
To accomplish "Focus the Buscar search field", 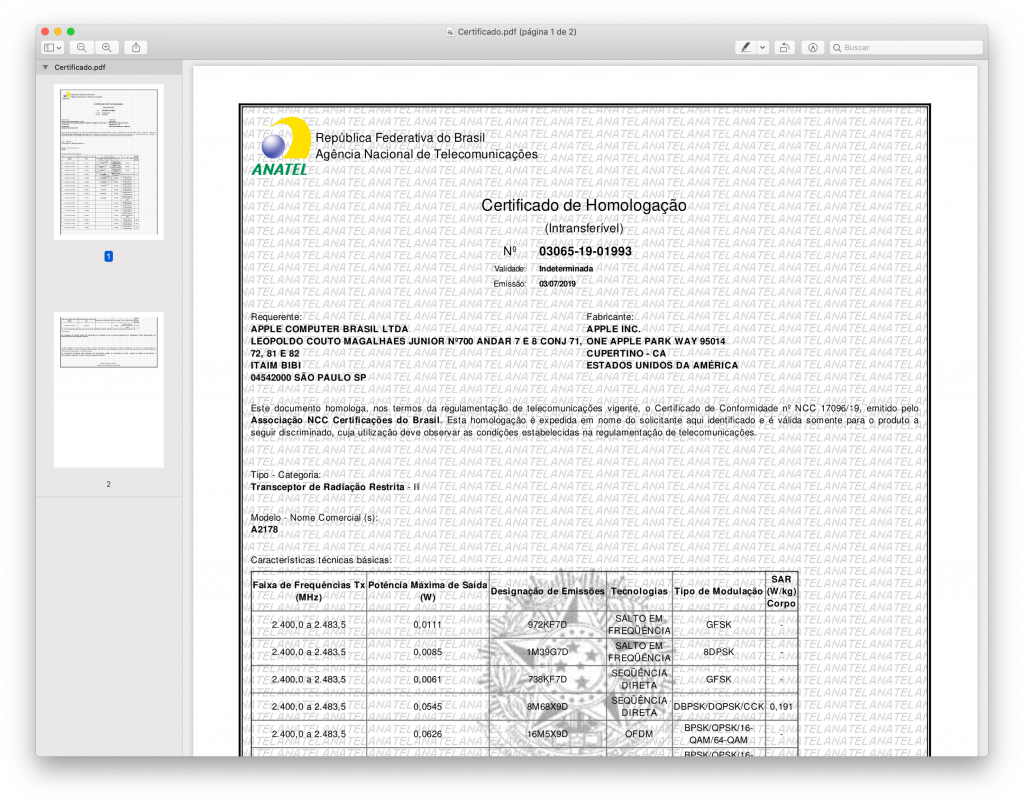I will [x=906, y=48].
